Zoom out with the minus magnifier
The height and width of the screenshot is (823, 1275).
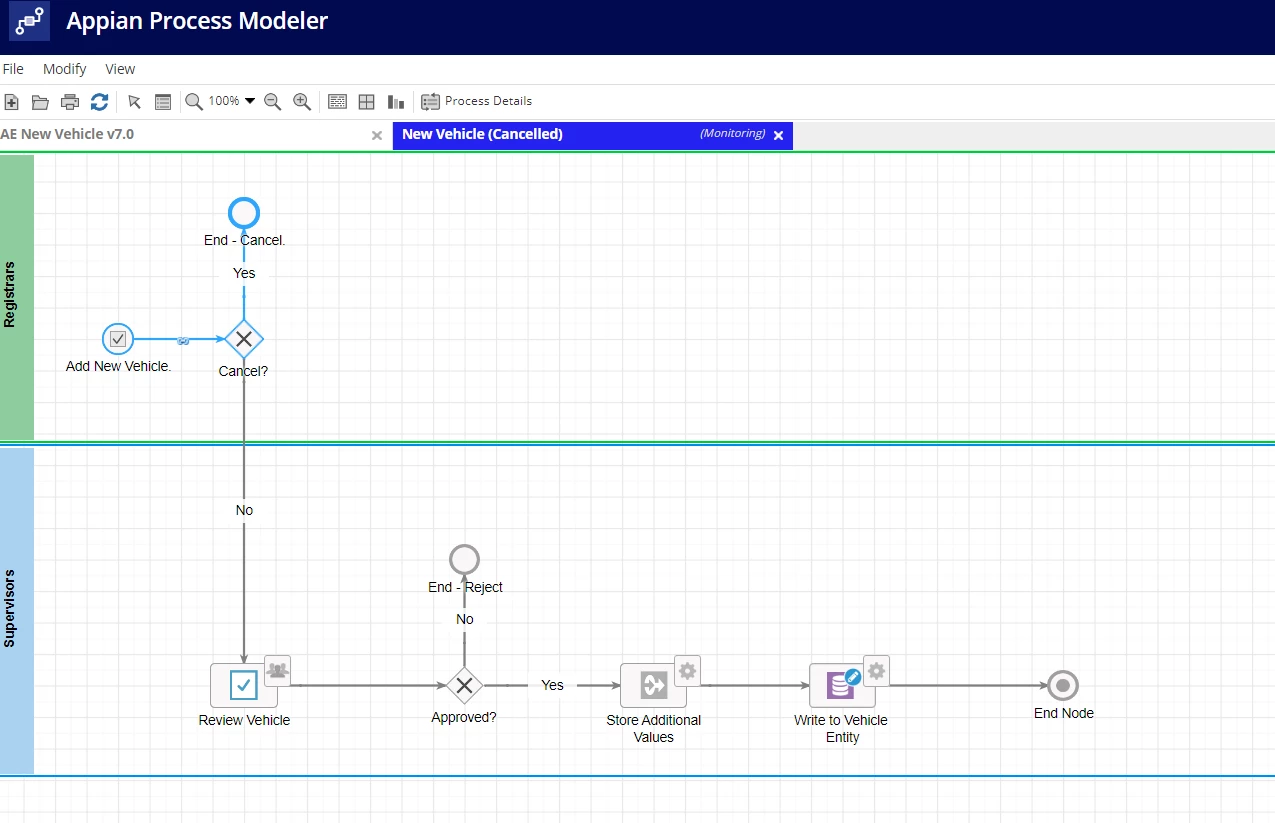coord(272,101)
